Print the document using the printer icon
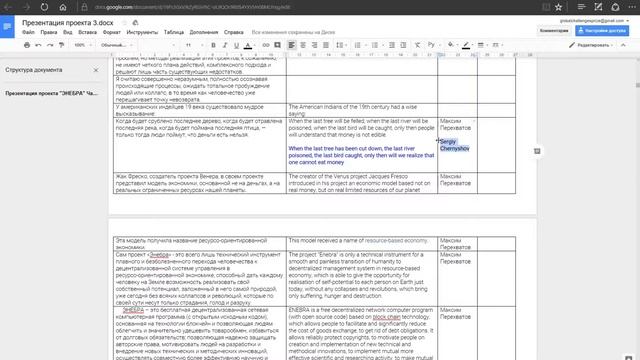 coord(27,45)
